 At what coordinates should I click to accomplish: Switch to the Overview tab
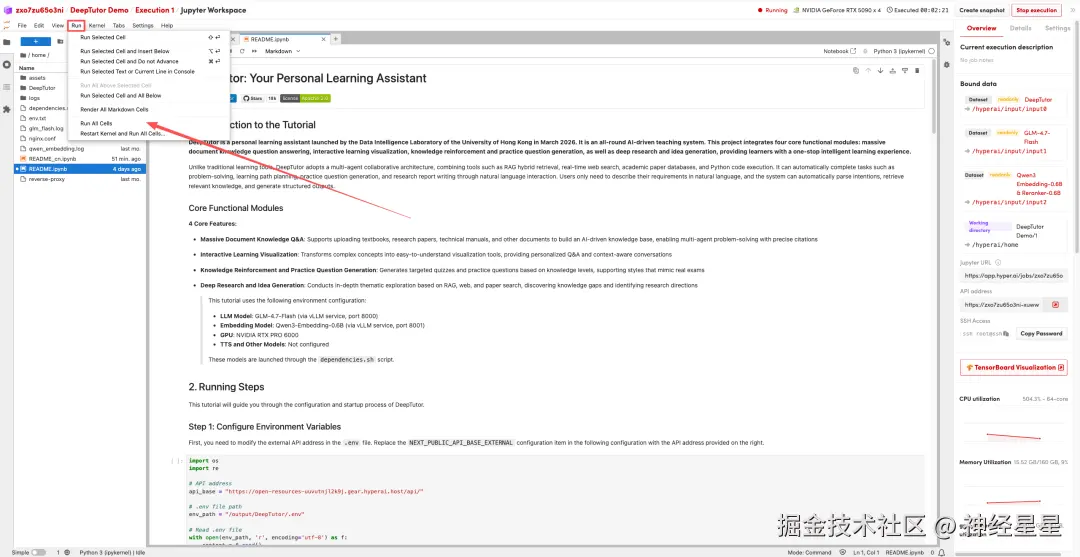pos(981,28)
